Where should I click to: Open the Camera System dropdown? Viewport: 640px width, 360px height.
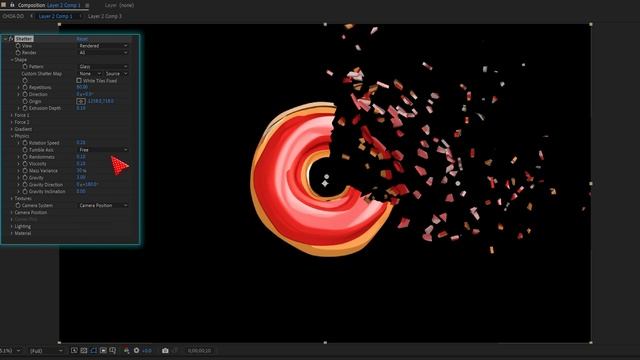[x=103, y=205]
